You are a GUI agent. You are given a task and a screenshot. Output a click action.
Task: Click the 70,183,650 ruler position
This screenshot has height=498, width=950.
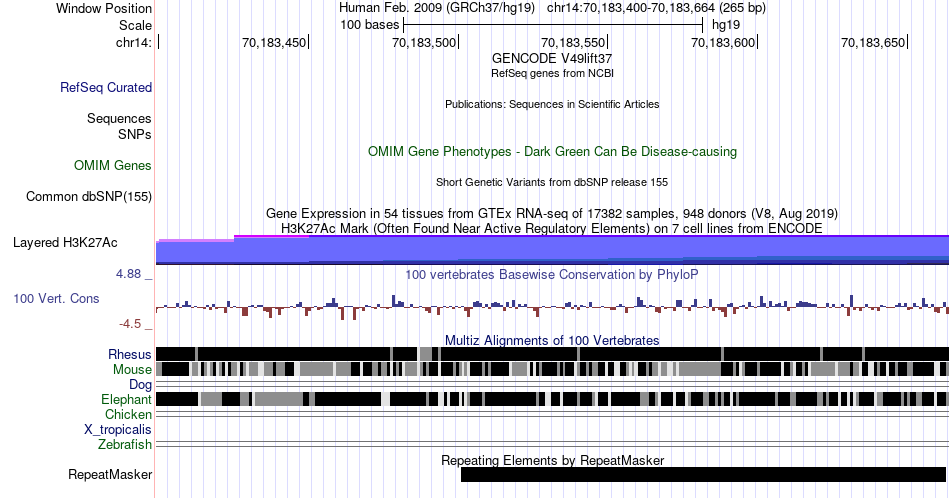point(872,42)
